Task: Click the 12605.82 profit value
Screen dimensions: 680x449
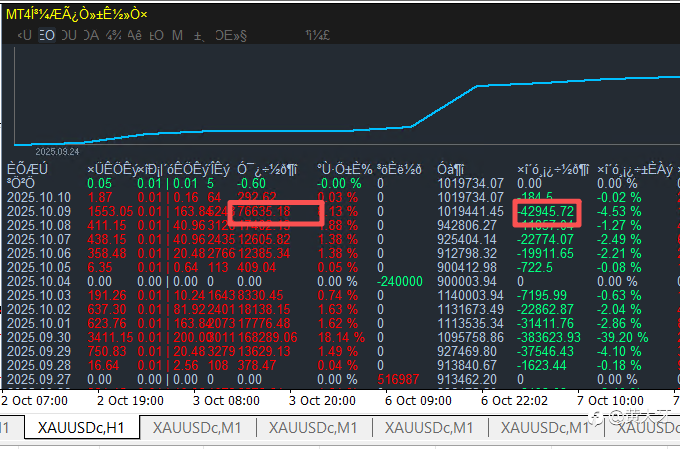Action: point(264,239)
